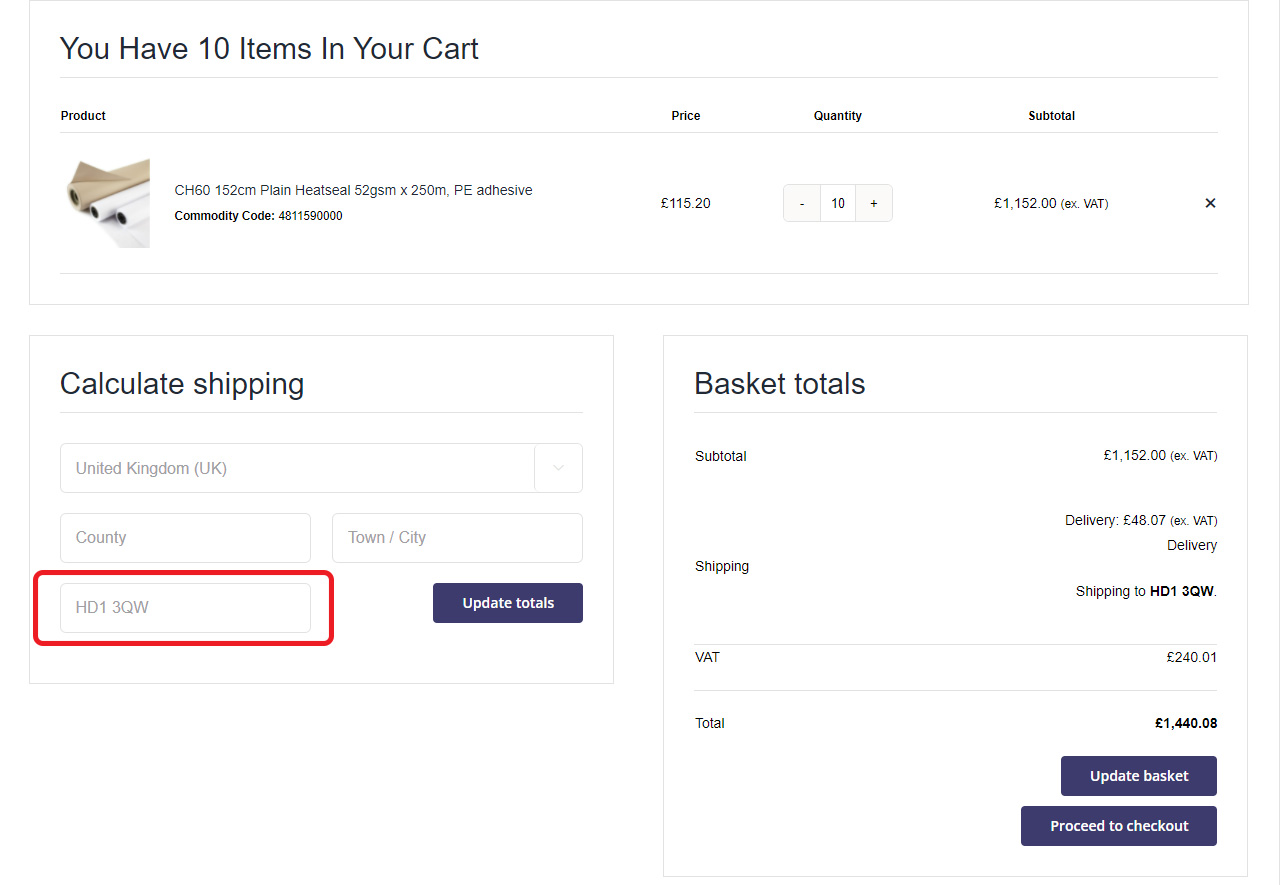Click the bold HD1 3QW shipping destination
The width and height of the screenshot is (1280, 885).
pos(1181,591)
